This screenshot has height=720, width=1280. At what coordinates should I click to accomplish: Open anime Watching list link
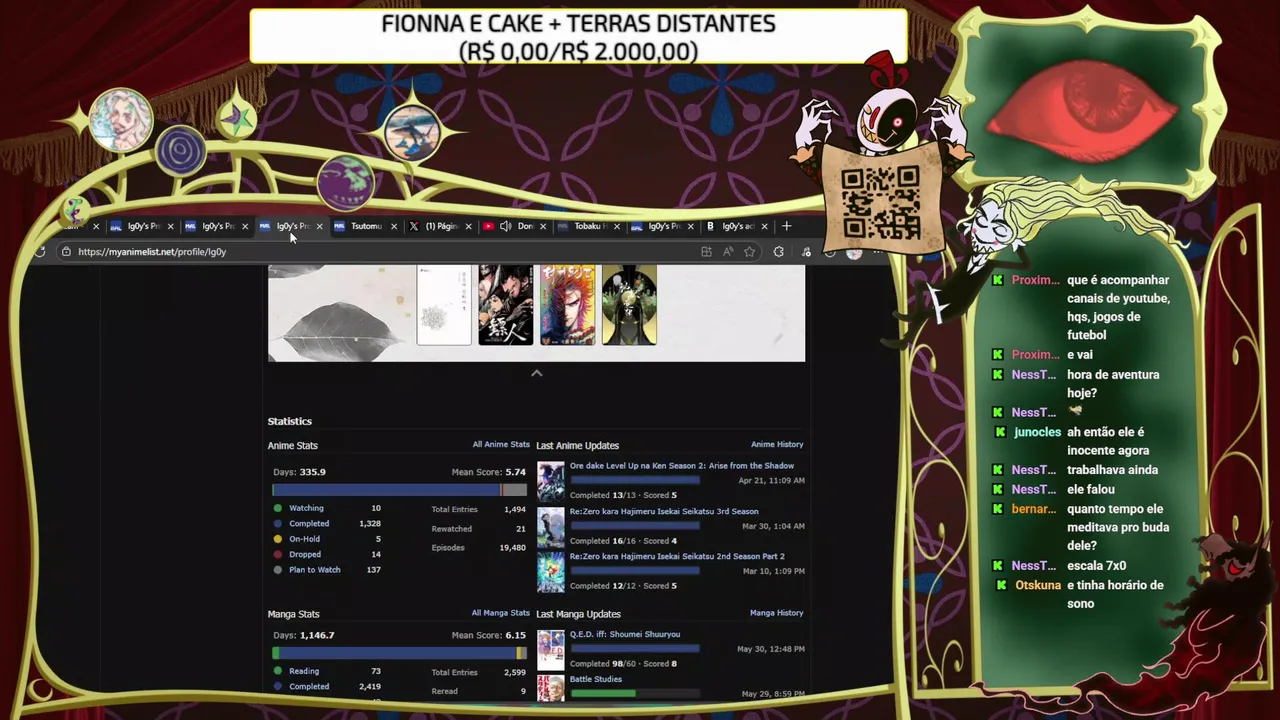[306, 508]
